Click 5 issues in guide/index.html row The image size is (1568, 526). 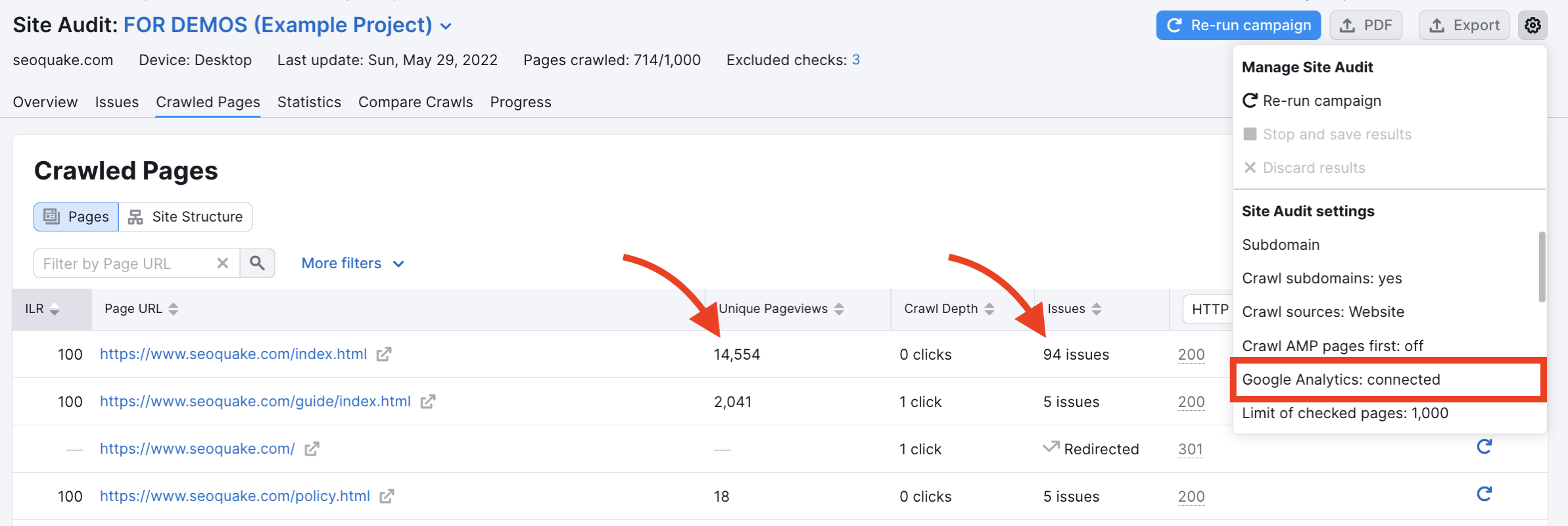[x=1071, y=402]
